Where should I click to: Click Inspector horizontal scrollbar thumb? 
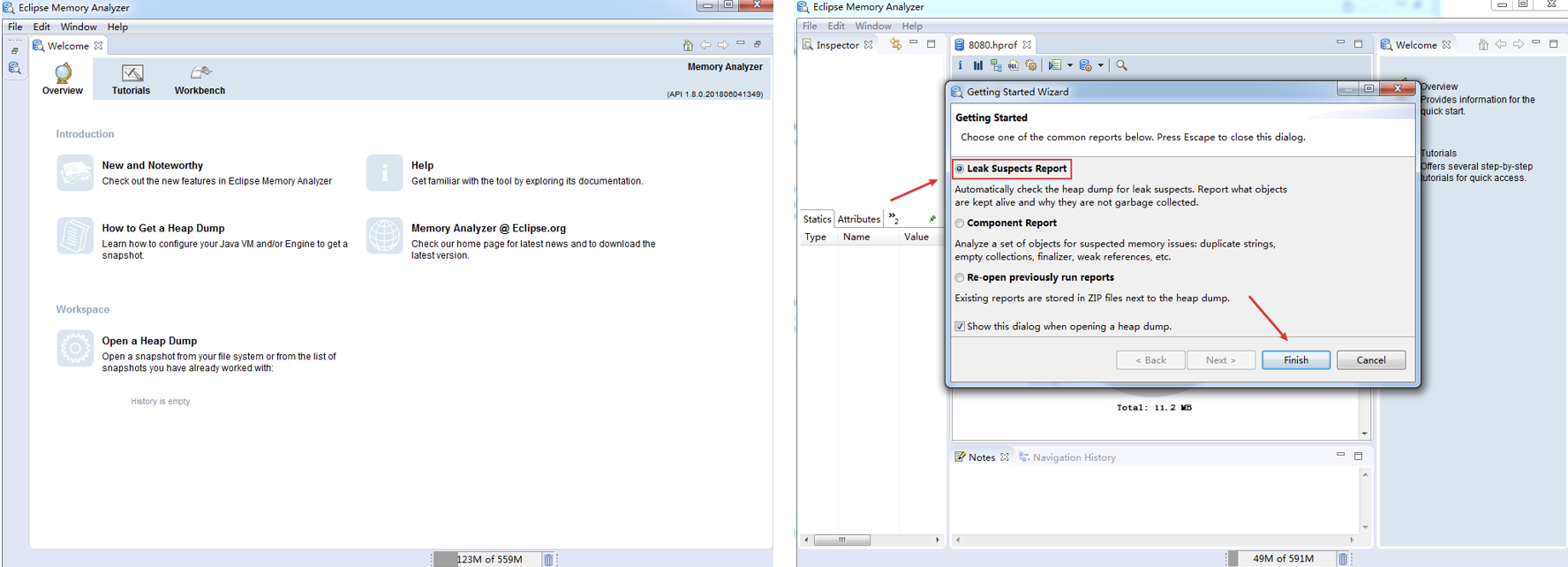tap(841, 540)
